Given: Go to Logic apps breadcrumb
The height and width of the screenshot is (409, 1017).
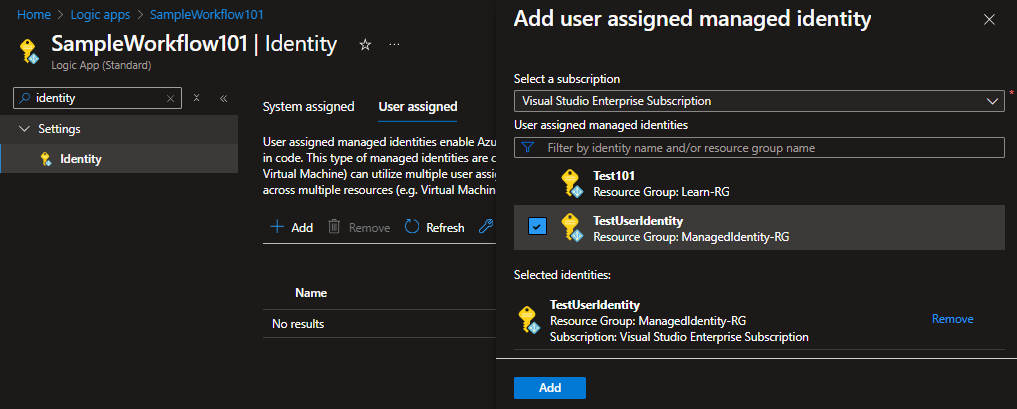Looking at the screenshot, I should (101, 14).
